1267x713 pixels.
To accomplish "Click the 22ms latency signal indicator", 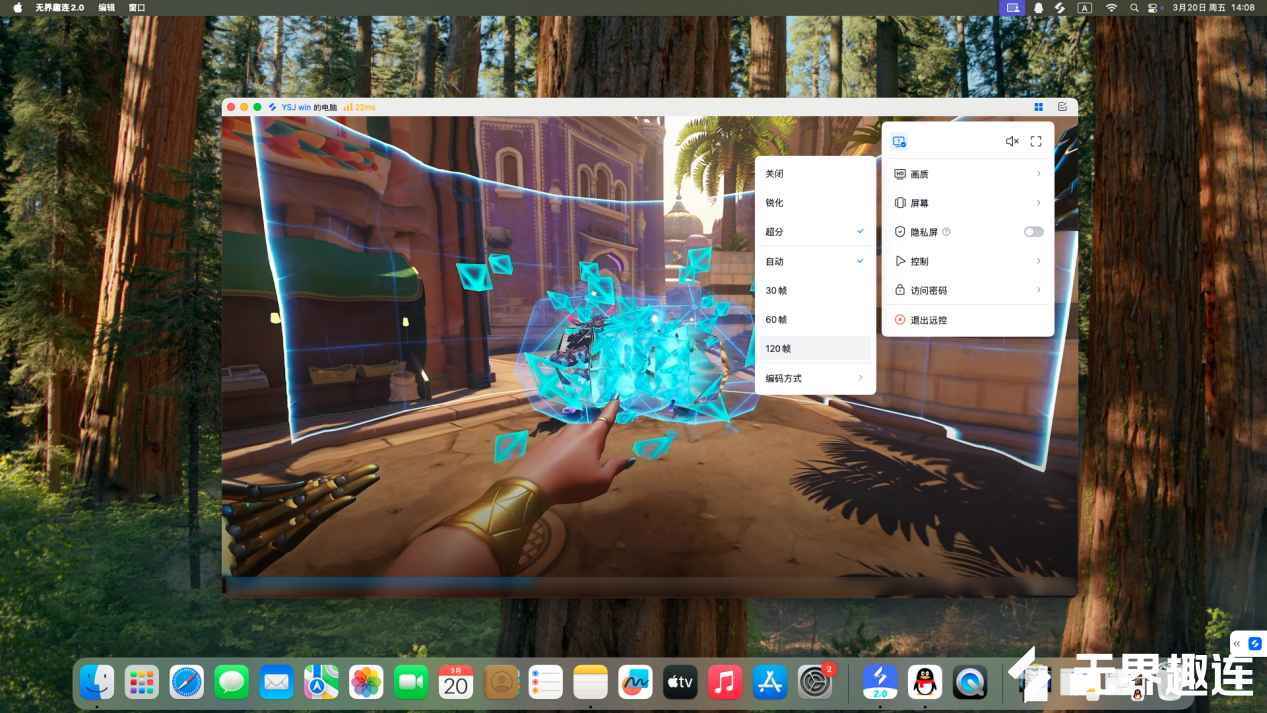I will pos(359,107).
